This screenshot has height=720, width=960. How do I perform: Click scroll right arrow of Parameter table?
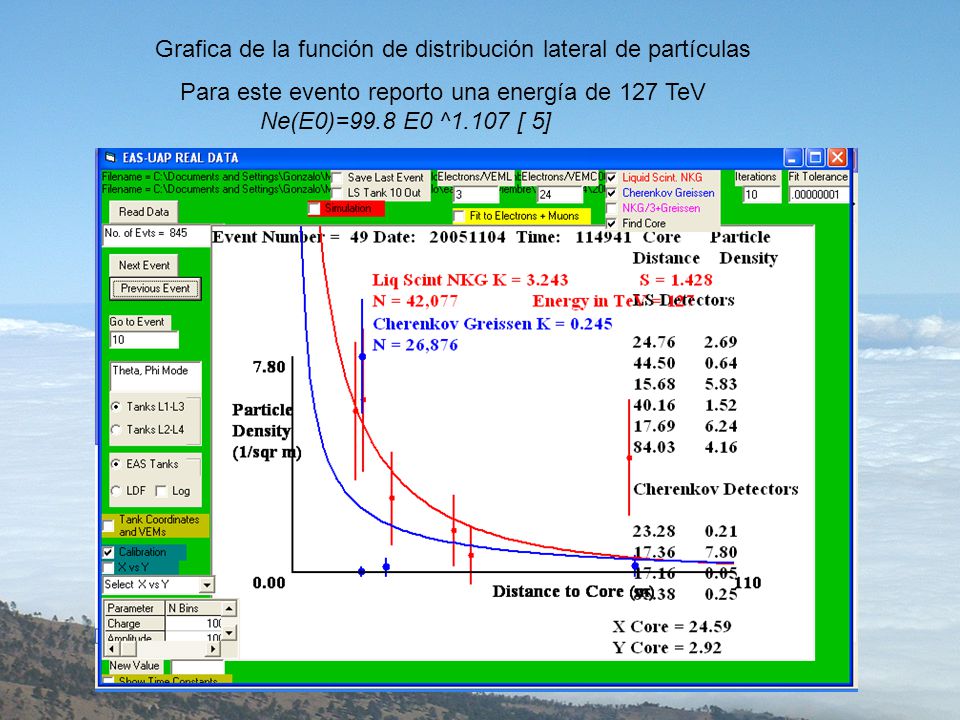pyautogui.click(x=214, y=648)
